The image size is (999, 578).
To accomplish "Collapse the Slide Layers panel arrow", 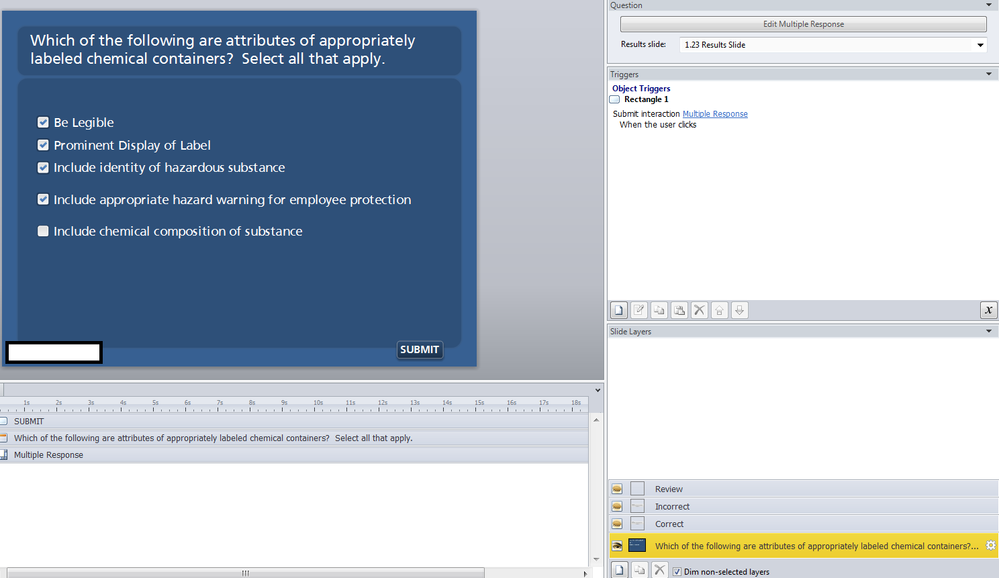I will (x=989, y=331).
